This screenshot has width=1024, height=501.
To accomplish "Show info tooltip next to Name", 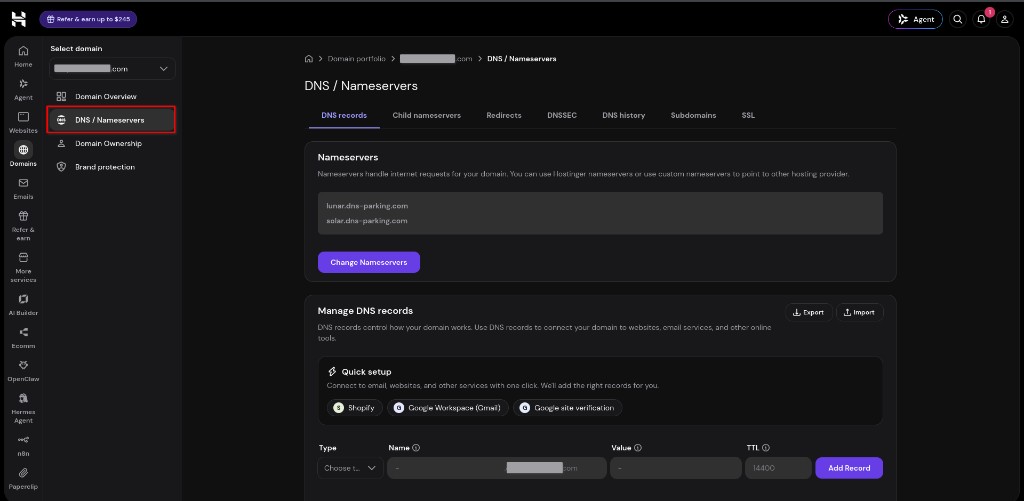I will 416,448.
